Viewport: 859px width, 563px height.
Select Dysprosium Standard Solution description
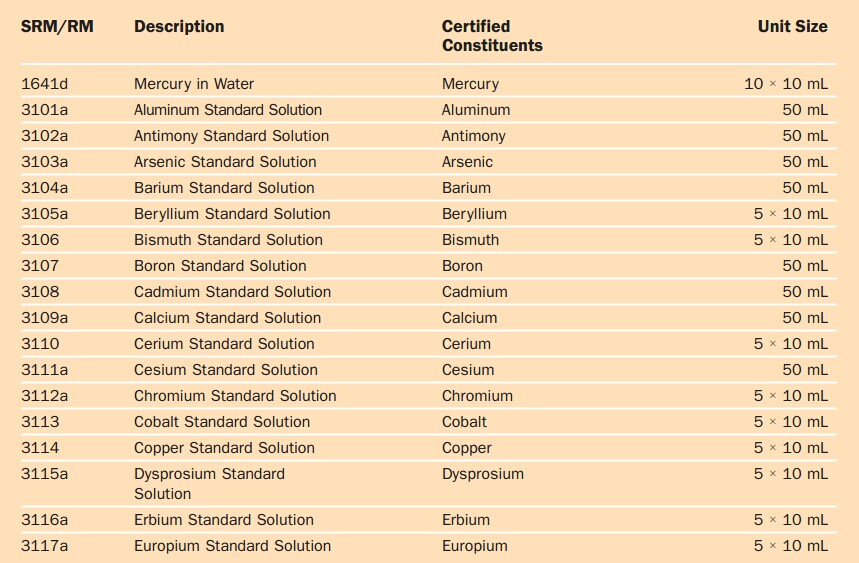(x=209, y=484)
